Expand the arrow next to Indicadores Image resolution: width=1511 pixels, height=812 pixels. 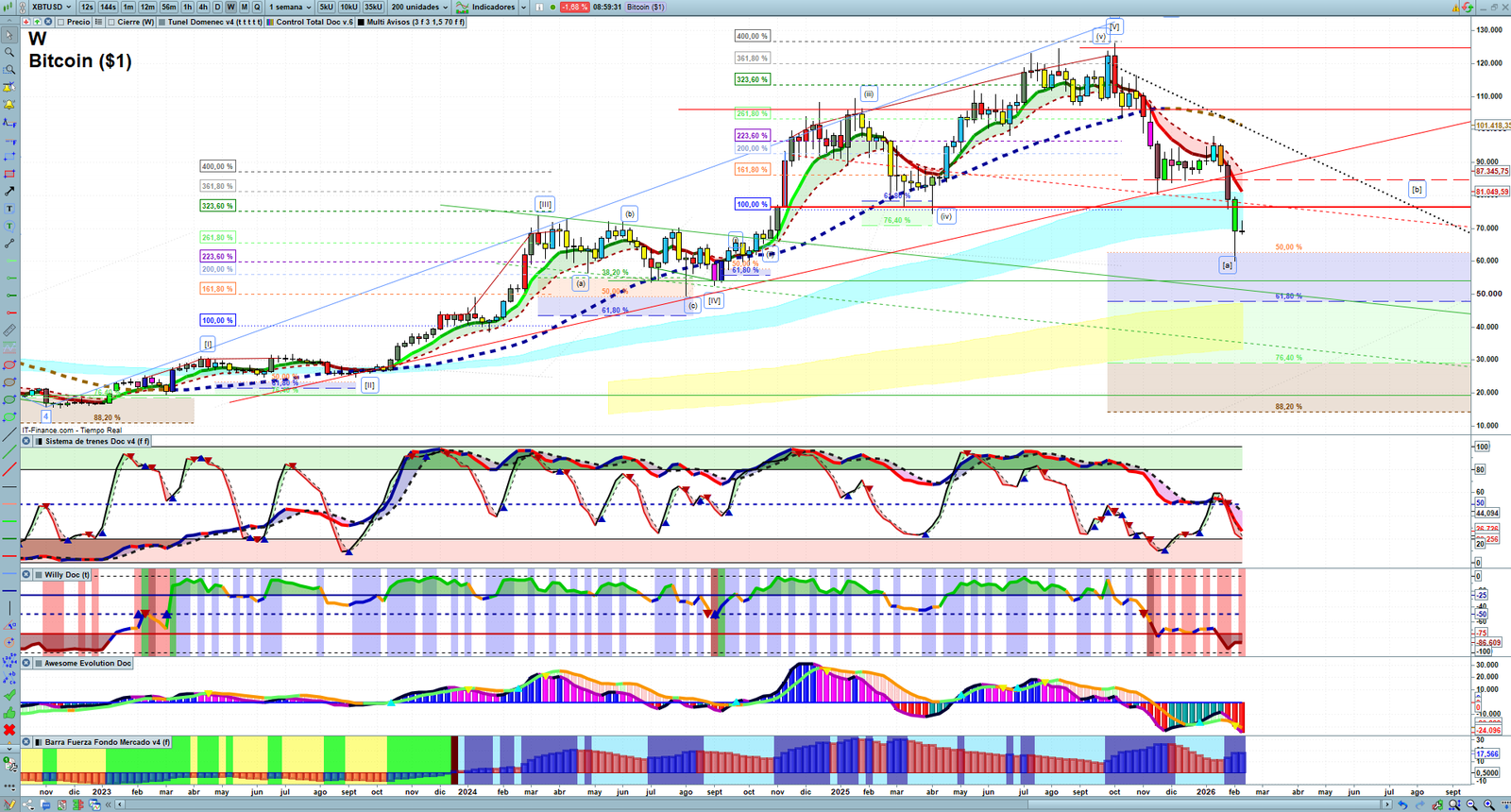point(523,7)
